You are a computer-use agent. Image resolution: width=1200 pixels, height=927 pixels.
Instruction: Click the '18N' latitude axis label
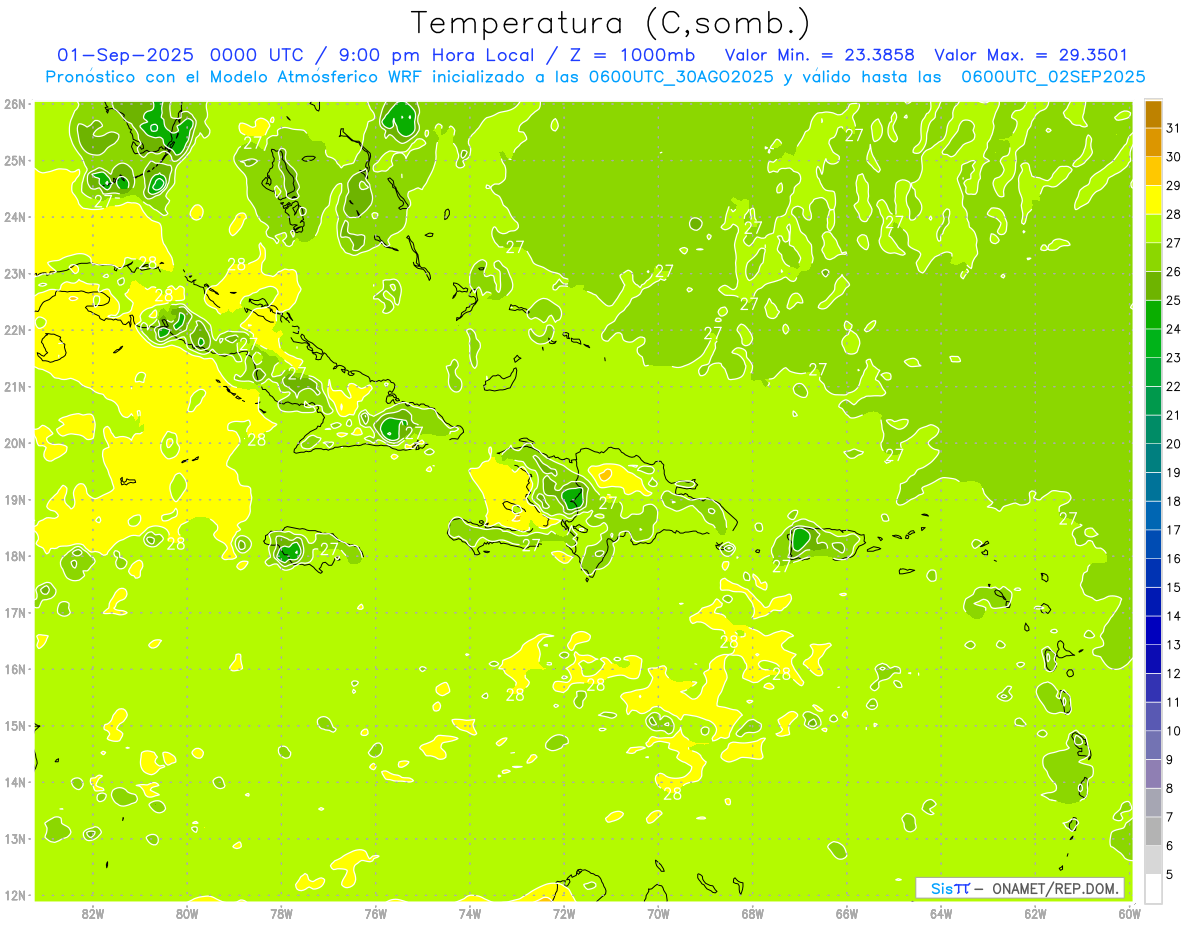[x=14, y=556]
